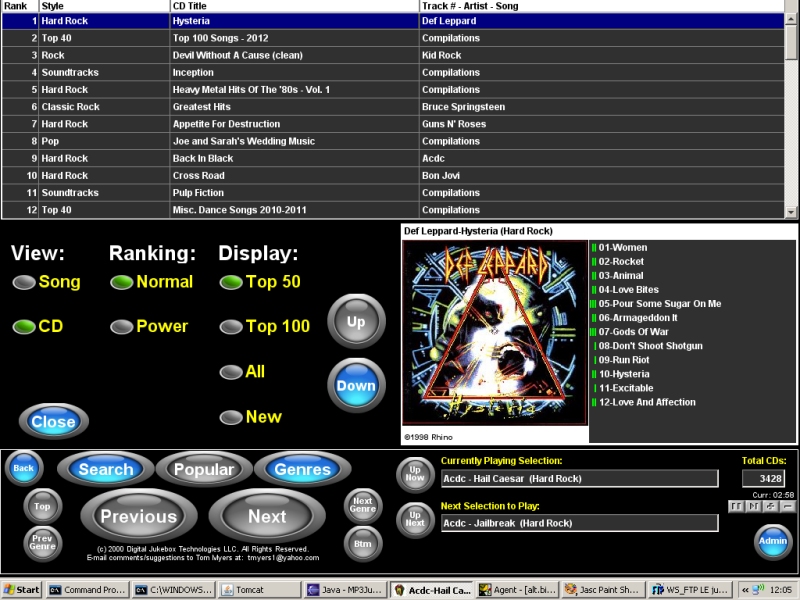800x600 pixels.
Task: Pick track 02-Rocket
Action: click(621, 262)
